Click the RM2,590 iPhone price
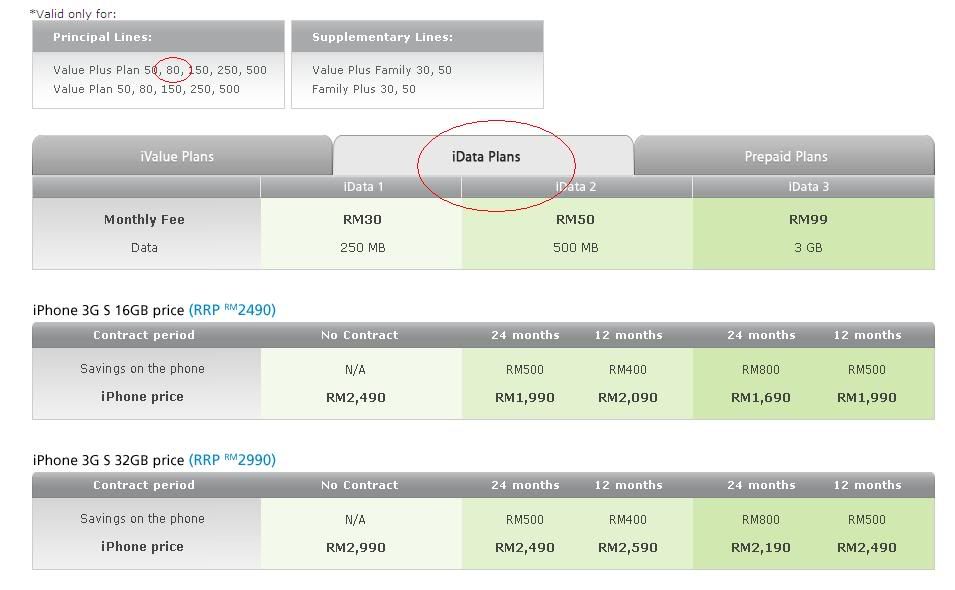Viewport: 955px width, 590px height. [628, 547]
